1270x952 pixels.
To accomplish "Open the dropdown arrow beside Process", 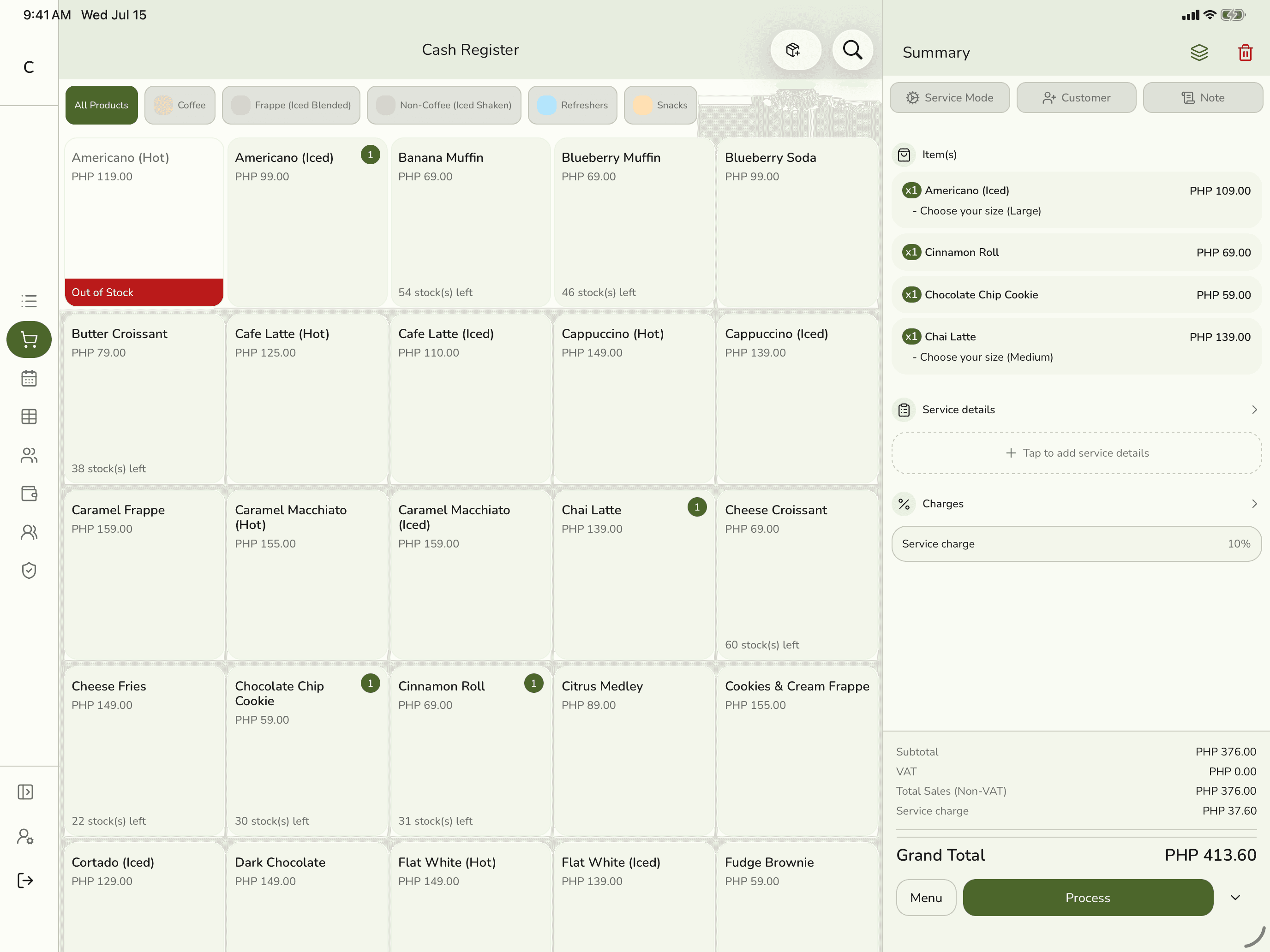I will [1235, 898].
